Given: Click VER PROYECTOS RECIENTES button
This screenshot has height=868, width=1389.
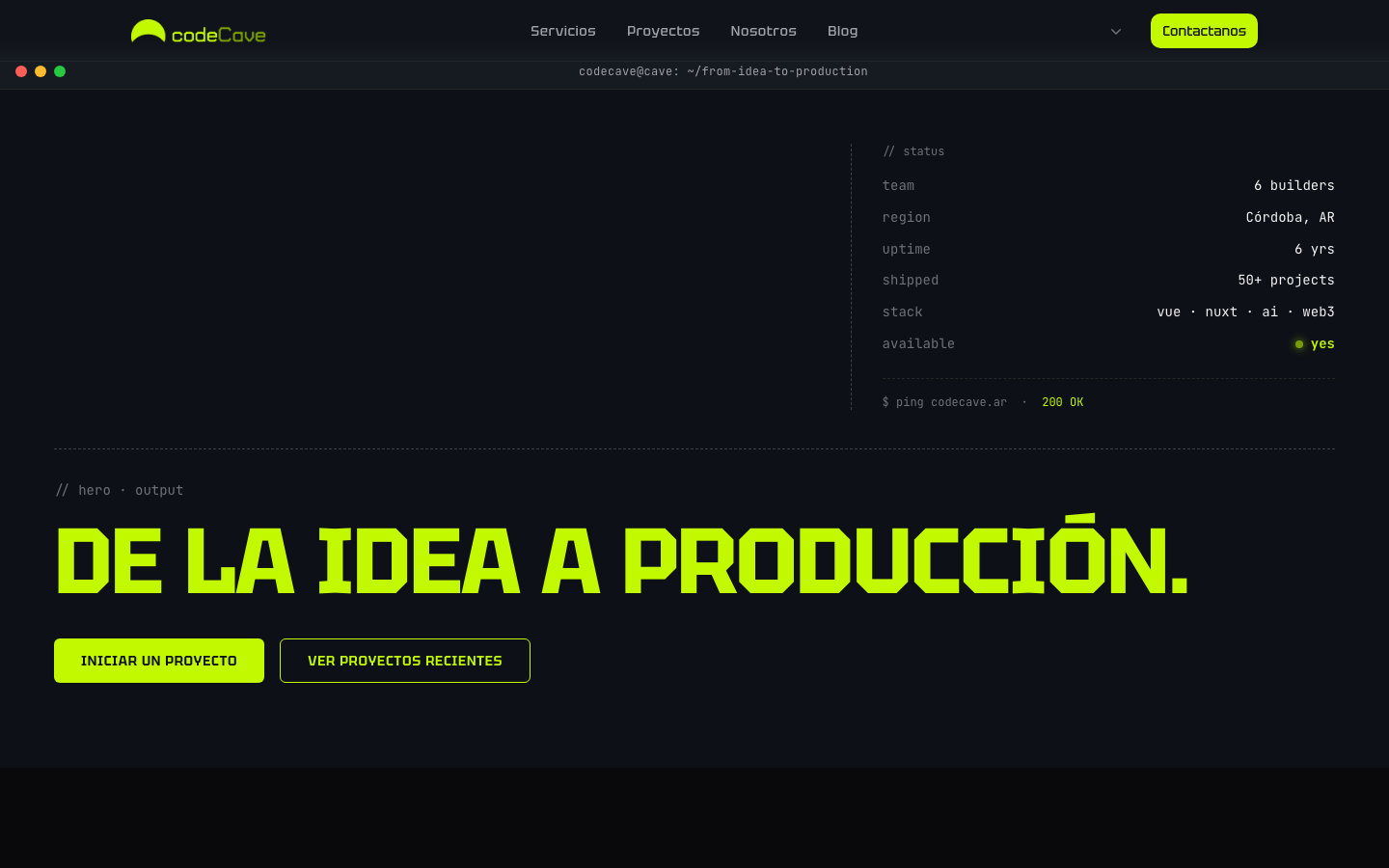Looking at the screenshot, I should click(405, 661).
